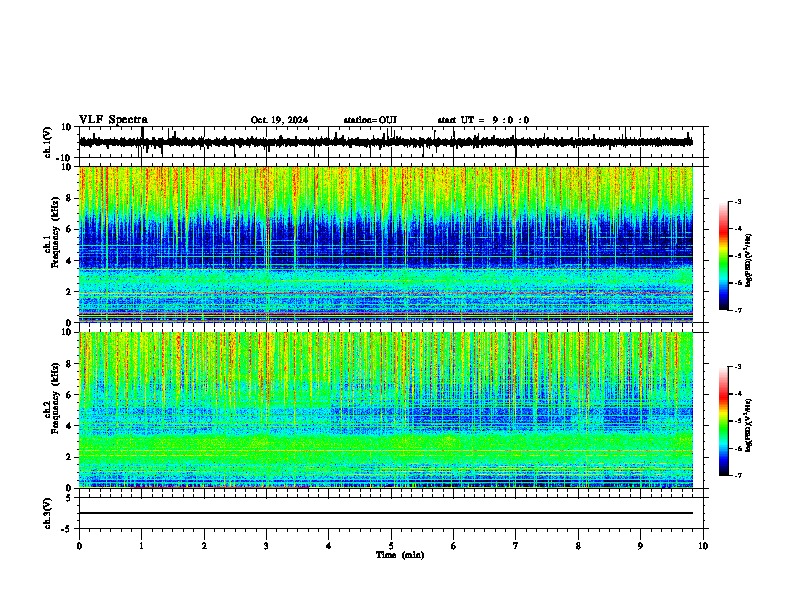Click the "ch.1(V)" waveform axis label

[x=48, y=142]
